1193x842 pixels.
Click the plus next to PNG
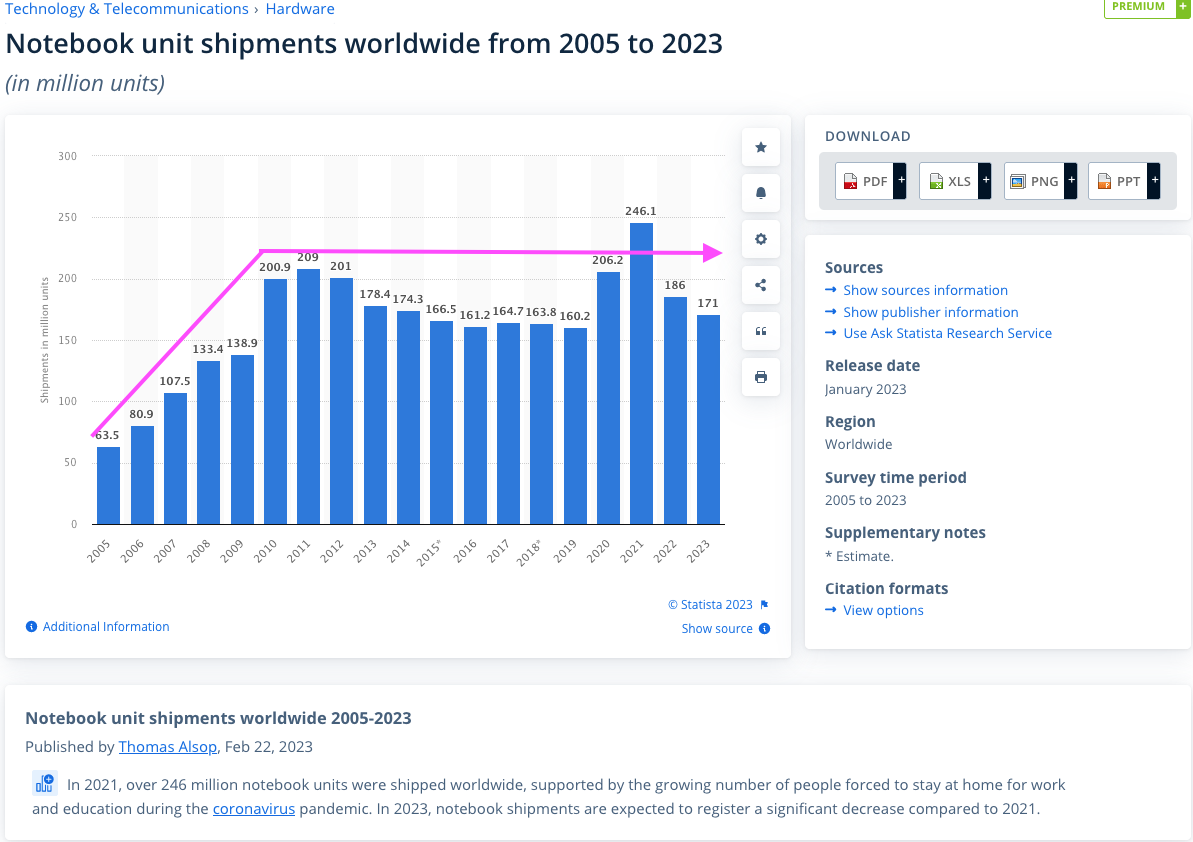(1071, 180)
